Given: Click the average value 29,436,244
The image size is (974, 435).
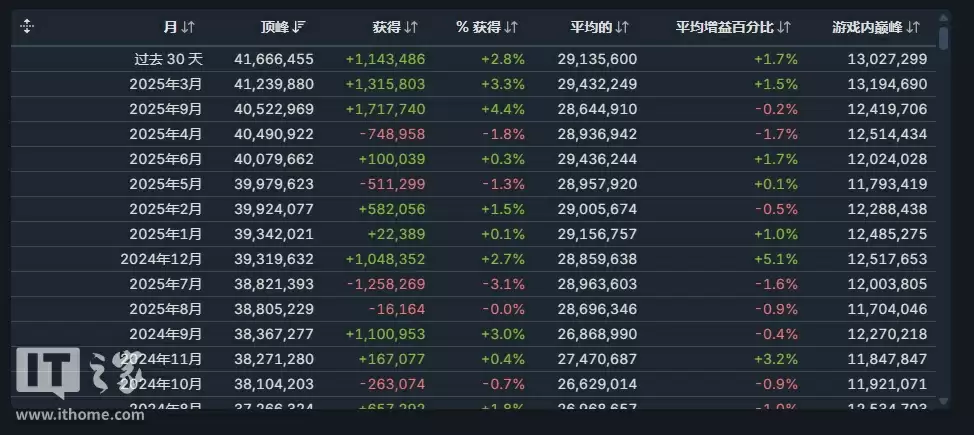Looking at the screenshot, I should tap(595, 159).
